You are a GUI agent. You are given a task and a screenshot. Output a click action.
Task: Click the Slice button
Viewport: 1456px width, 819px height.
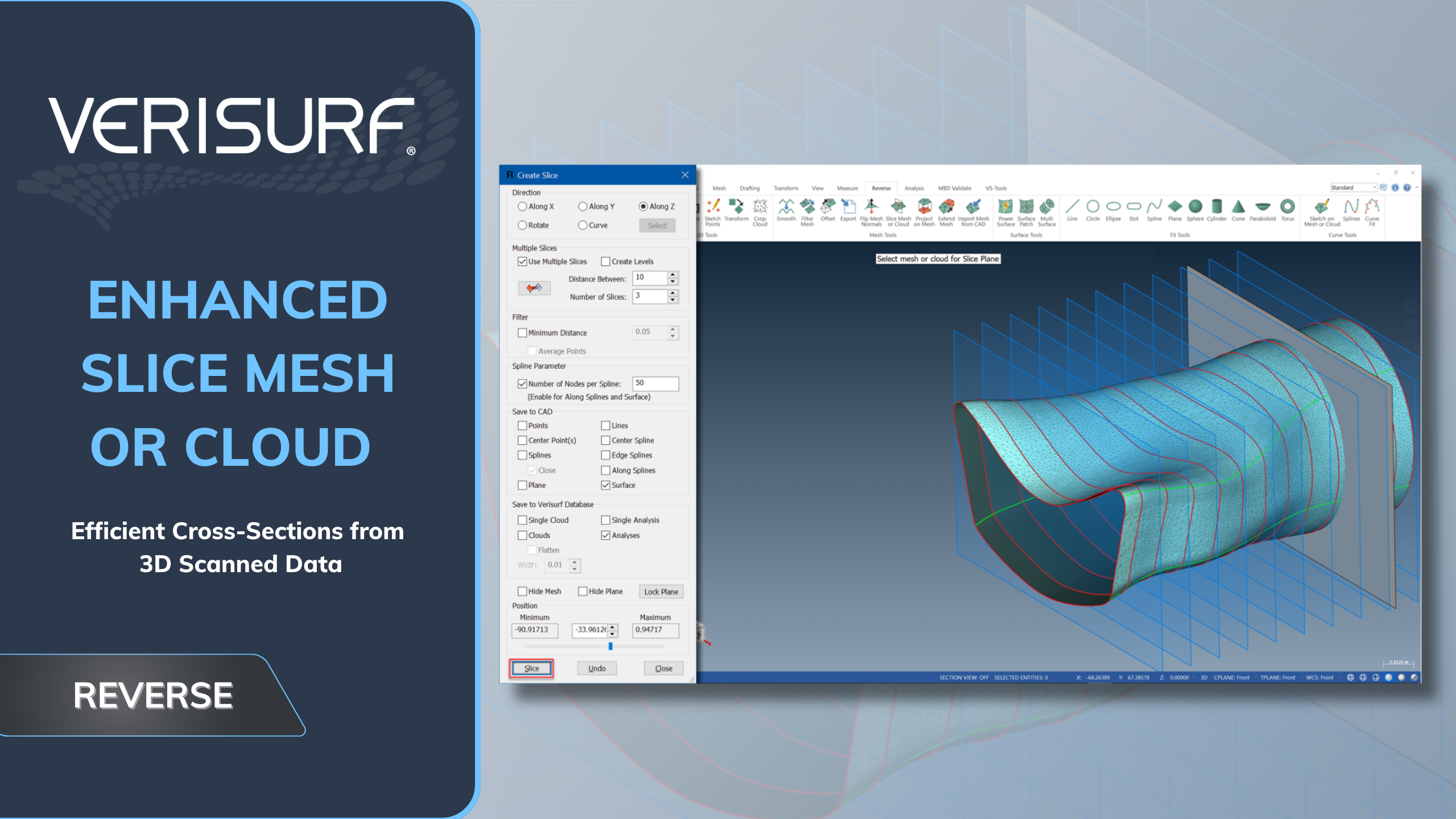pos(531,668)
